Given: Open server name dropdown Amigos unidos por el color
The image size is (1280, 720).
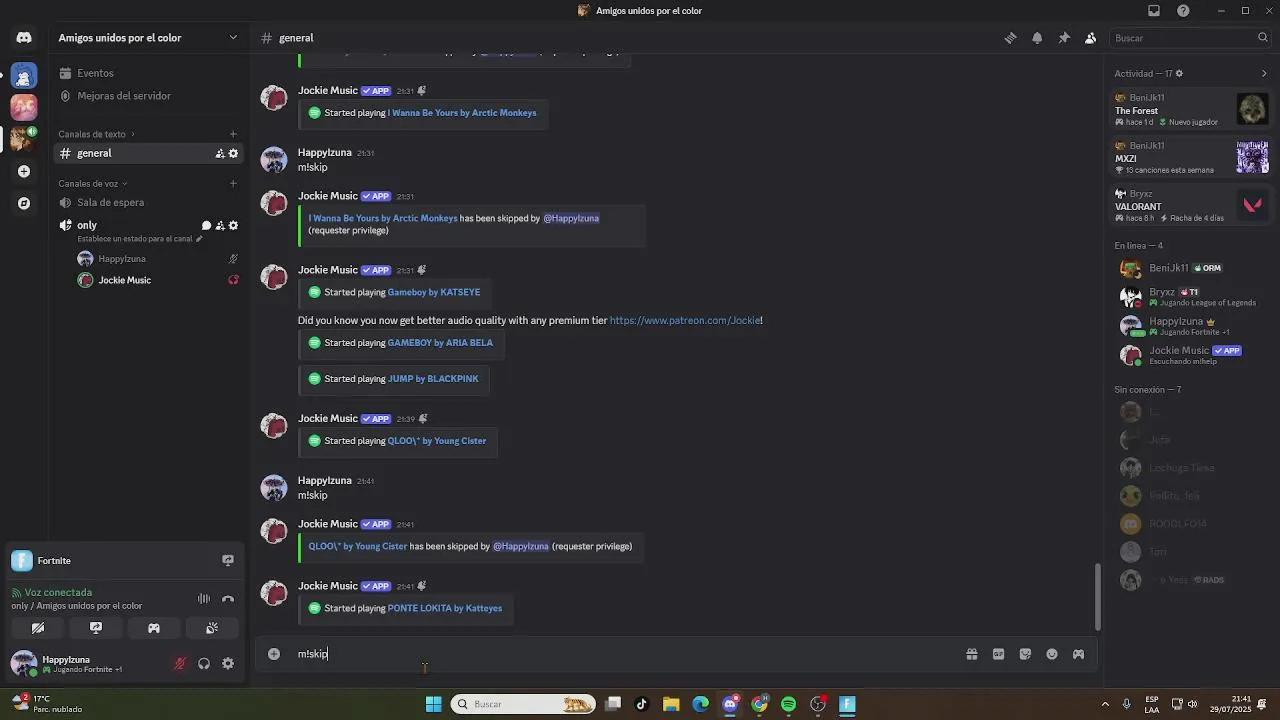Looking at the screenshot, I should [x=148, y=38].
